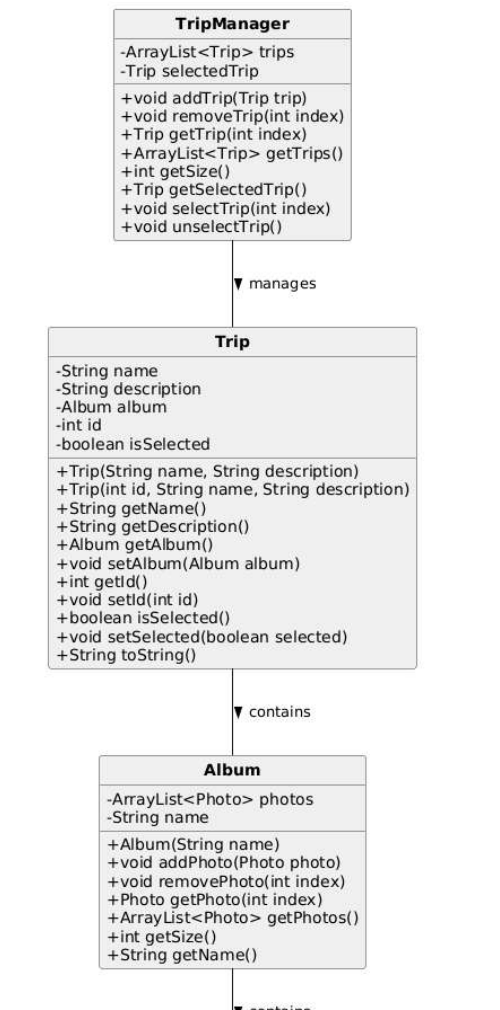The width and height of the screenshot is (500, 1010).
Task: Click the Trip class header
Action: pos(232,341)
